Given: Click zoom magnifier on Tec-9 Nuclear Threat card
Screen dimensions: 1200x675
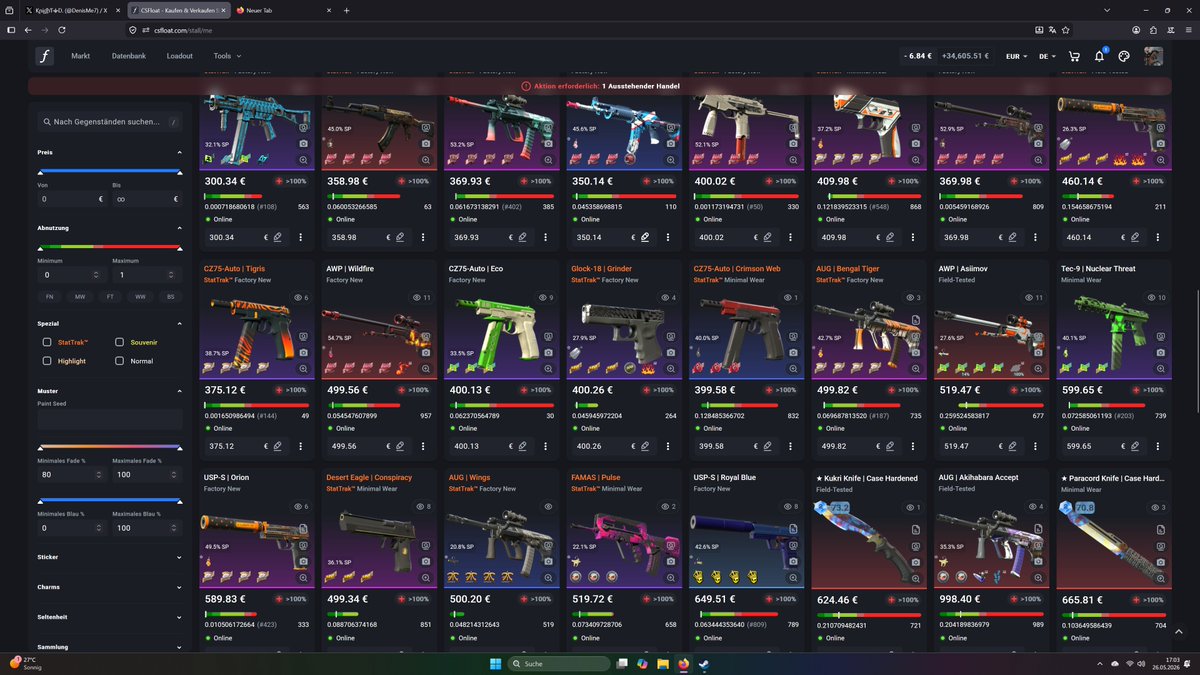Looking at the screenshot, I should coord(1161,368).
